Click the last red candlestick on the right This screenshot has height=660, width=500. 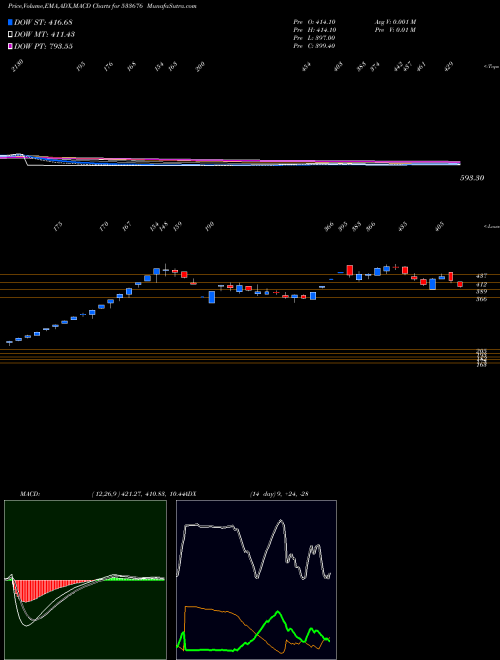[460, 284]
